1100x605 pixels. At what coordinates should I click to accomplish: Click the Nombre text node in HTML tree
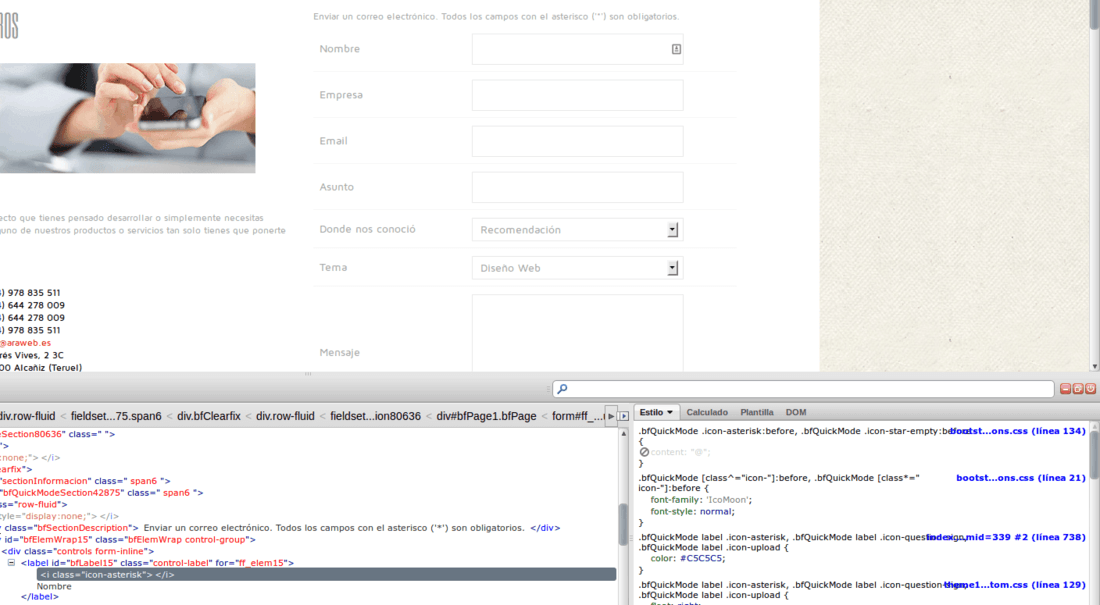[x=54, y=587]
